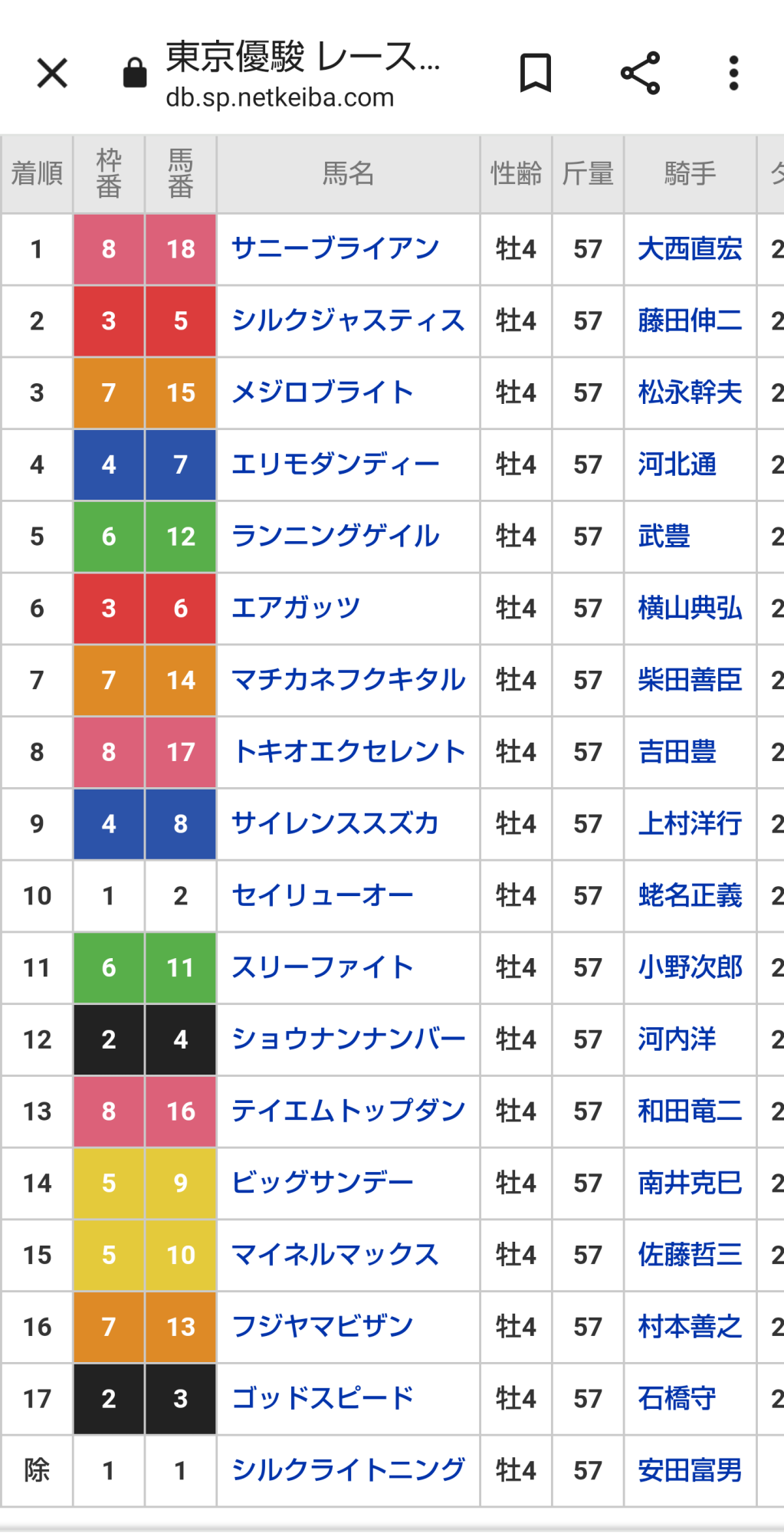The image size is (784, 1533).
Task: Close the browser custom tab
Action: pos(52,74)
